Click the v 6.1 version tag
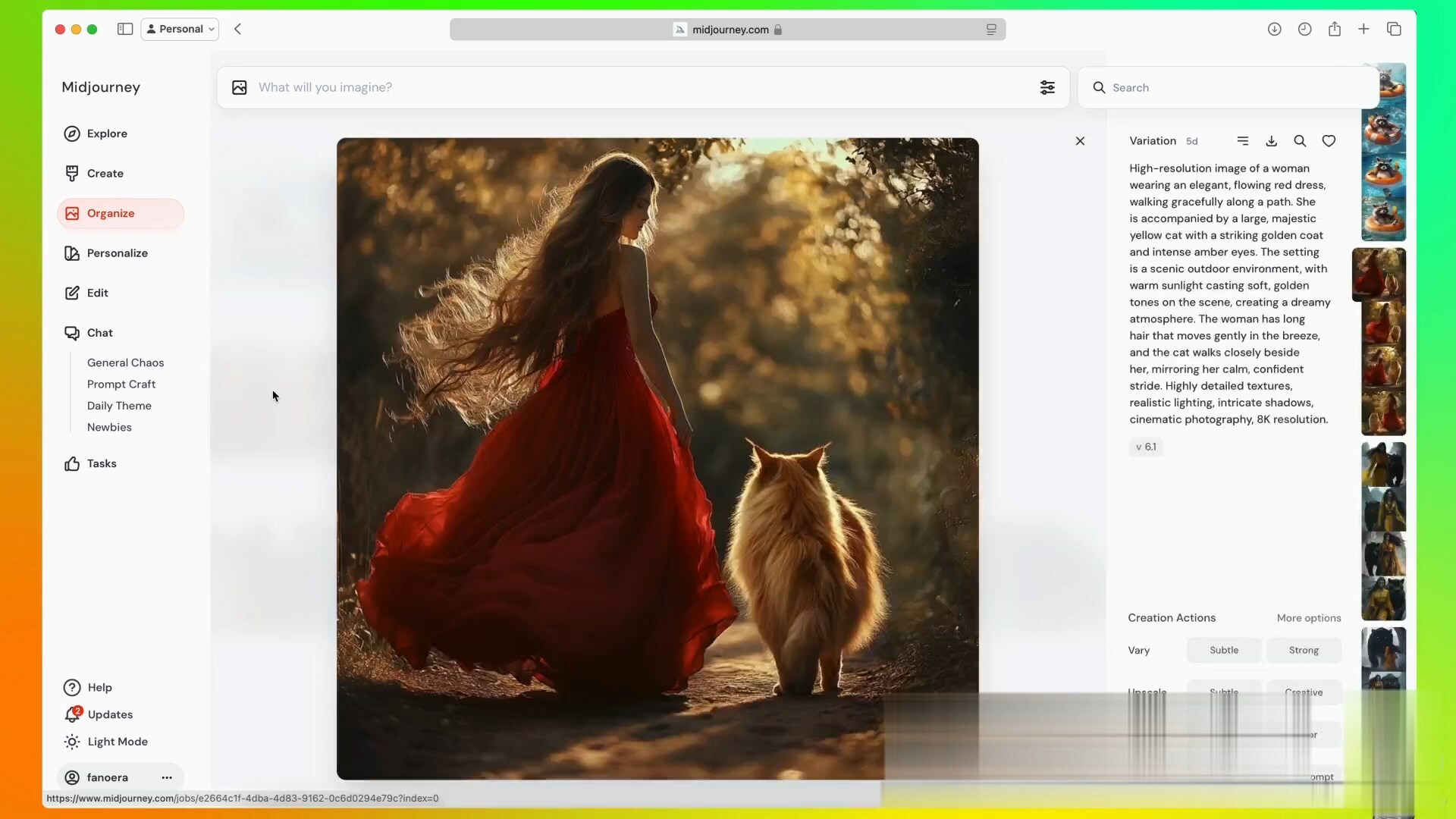 click(x=1146, y=447)
